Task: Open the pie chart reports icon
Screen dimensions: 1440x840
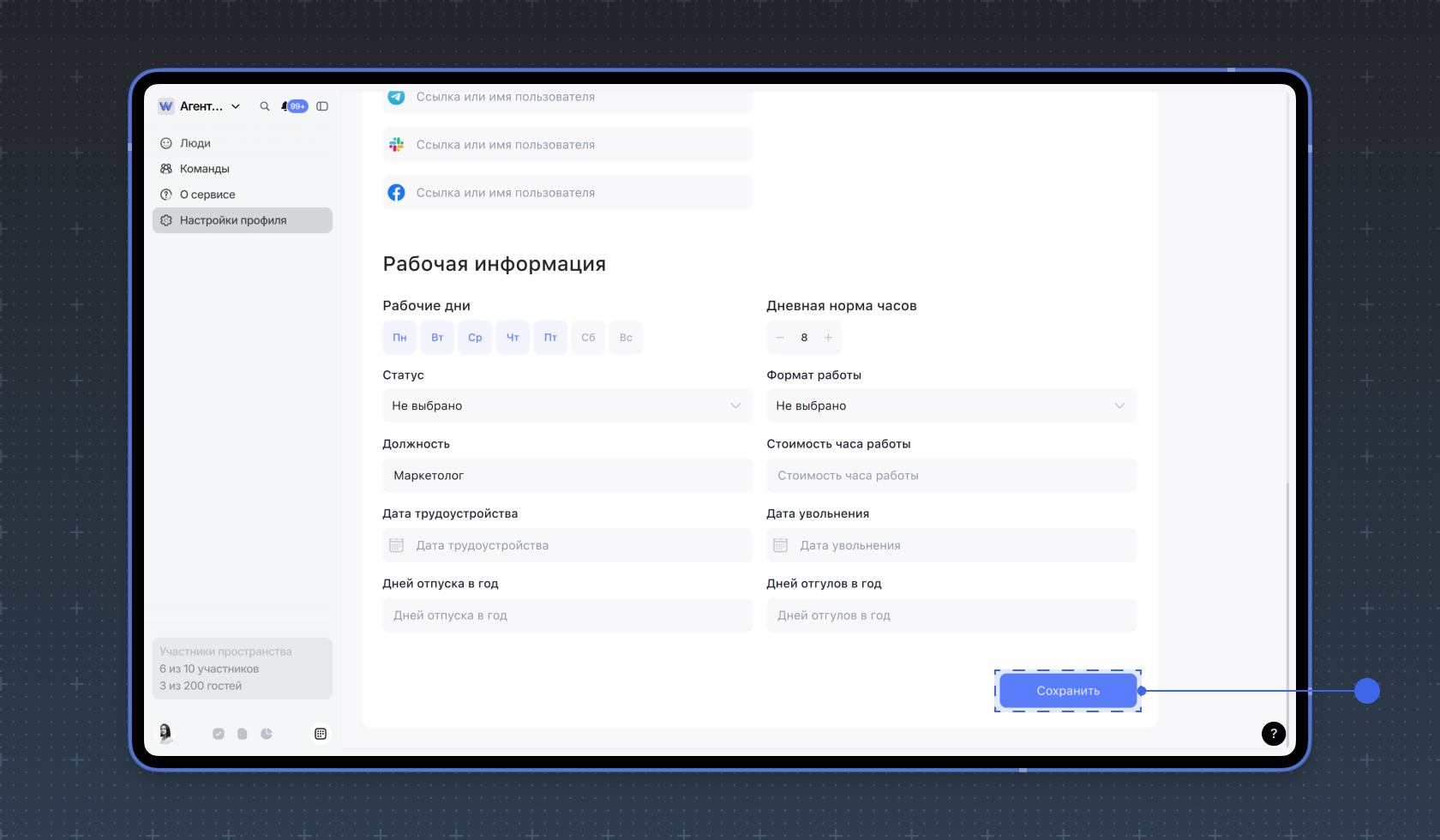Action: (267, 734)
